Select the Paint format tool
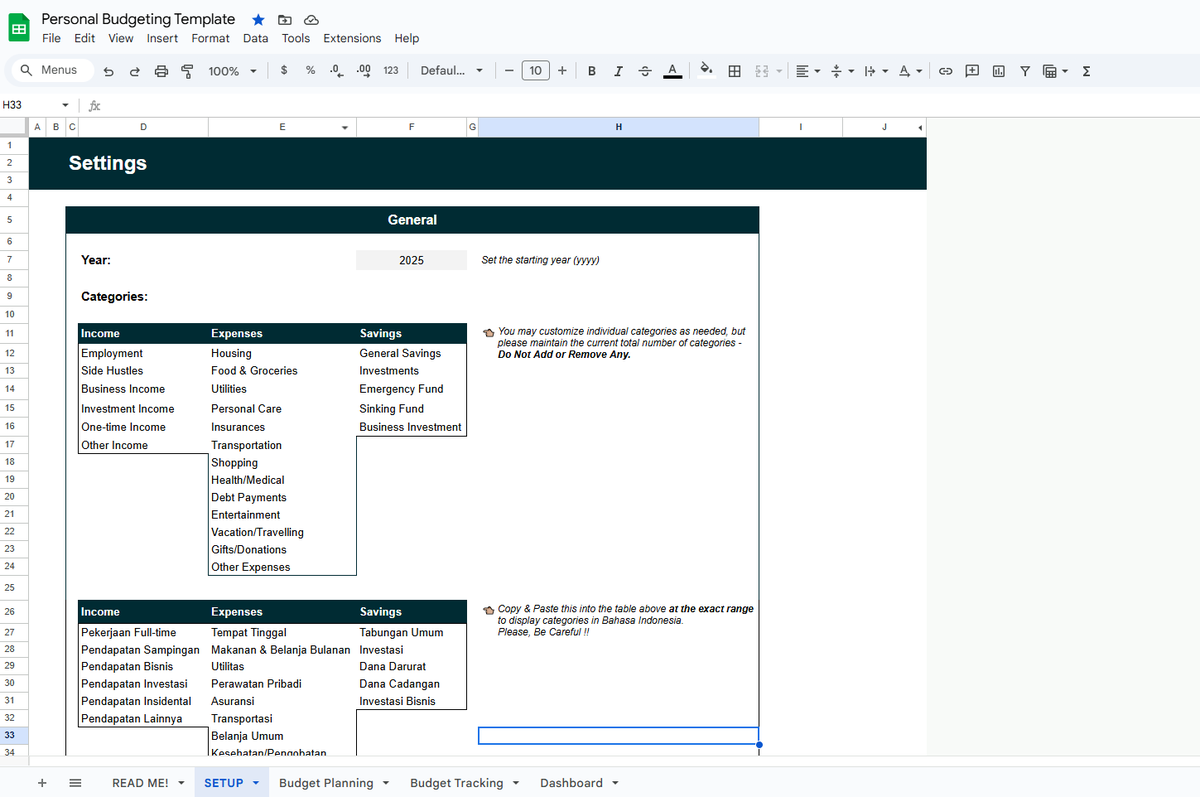Viewport: 1200px width, 797px height. point(187,71)
